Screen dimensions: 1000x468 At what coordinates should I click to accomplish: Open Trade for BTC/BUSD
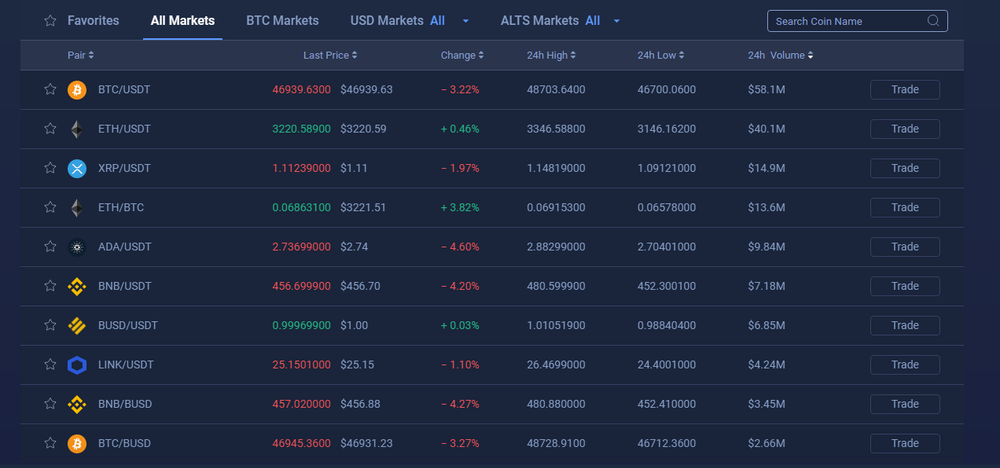pos(905,443)
